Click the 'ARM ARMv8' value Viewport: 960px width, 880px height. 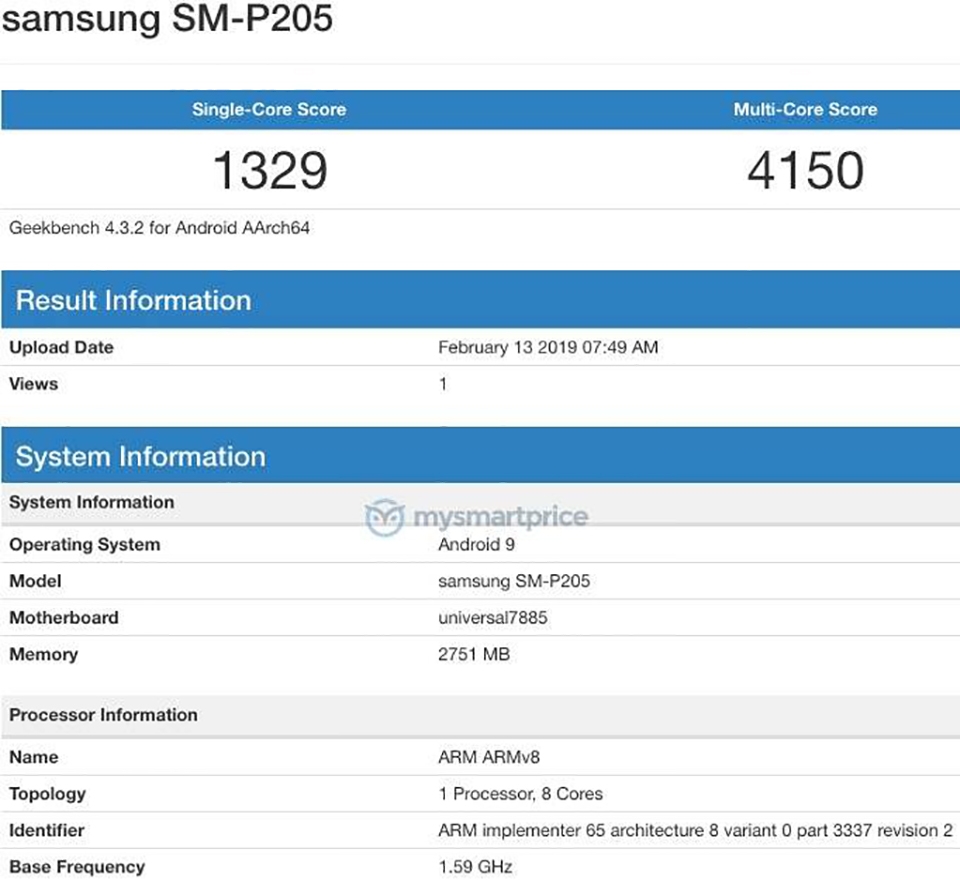click(x=489, y=758)
